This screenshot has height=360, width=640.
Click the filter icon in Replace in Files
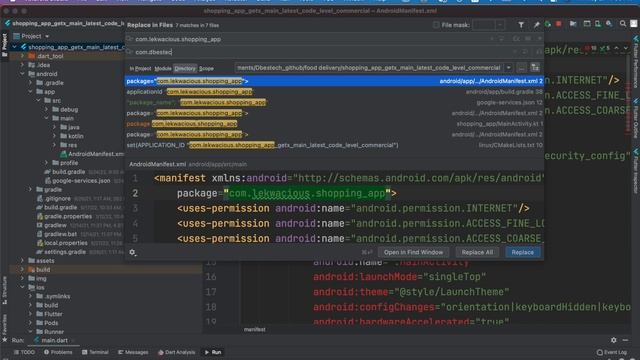(x=521, y=25)
